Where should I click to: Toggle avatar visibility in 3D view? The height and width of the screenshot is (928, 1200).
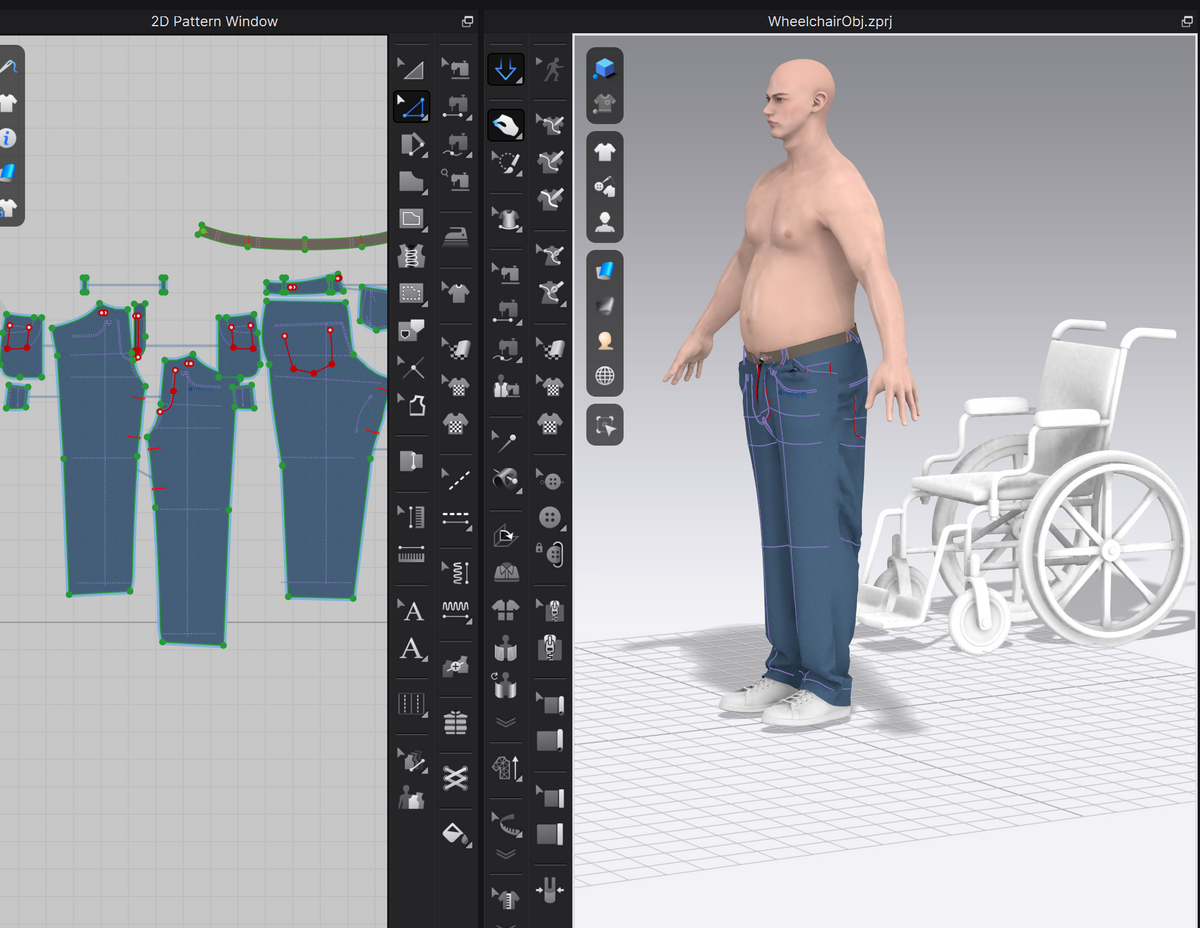pyautogui.click(x=604, y=222)
